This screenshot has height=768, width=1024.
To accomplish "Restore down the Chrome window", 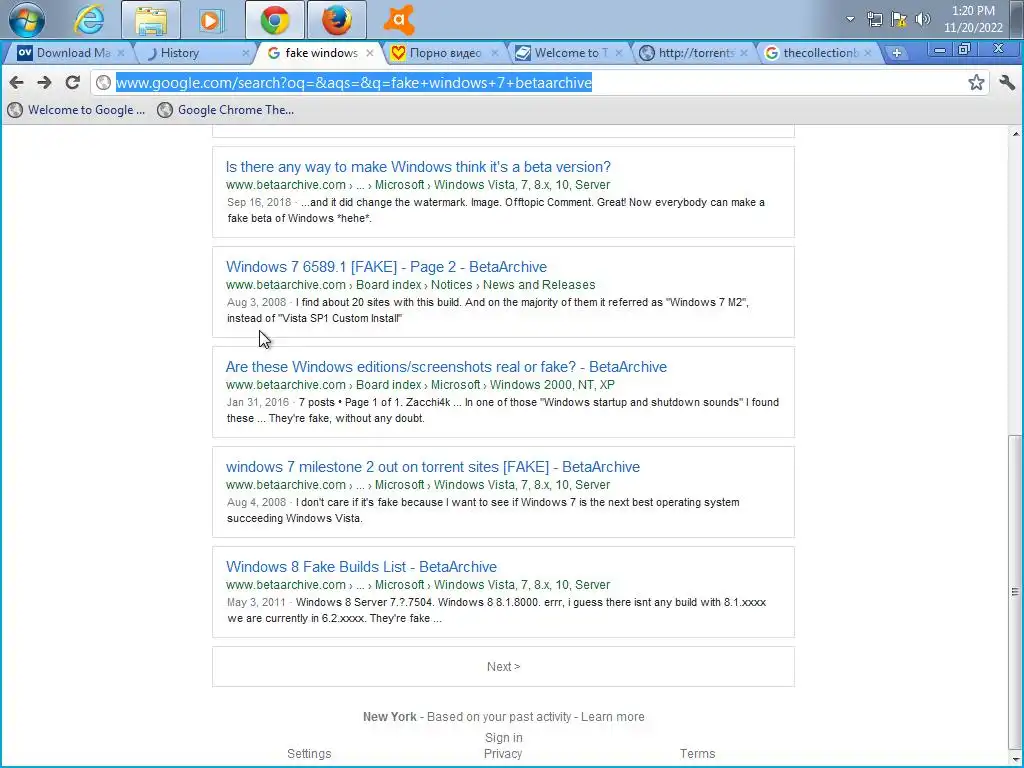I will tap(964, 49).
